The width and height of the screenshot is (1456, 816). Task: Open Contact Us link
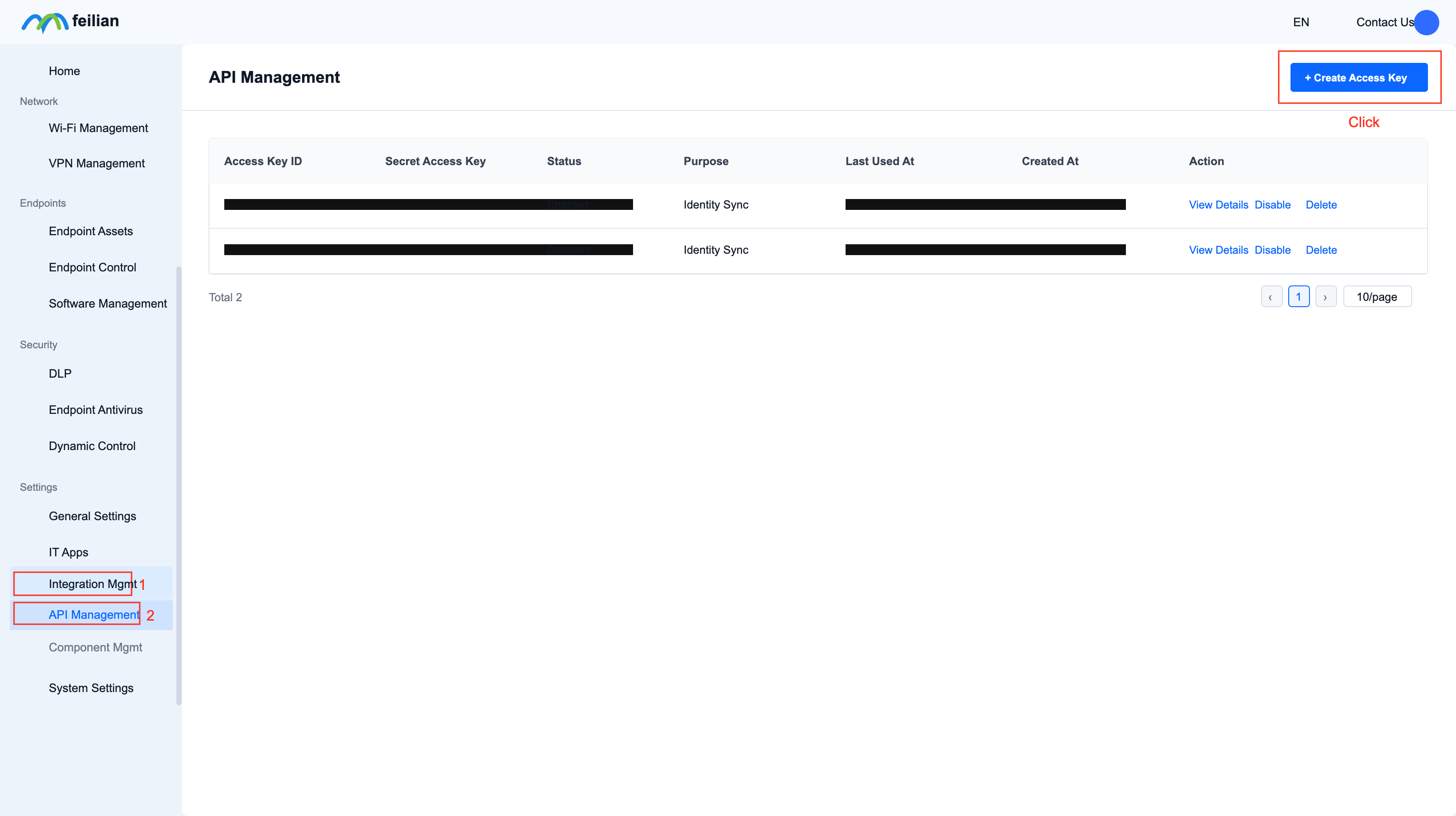click(1385, 22)
